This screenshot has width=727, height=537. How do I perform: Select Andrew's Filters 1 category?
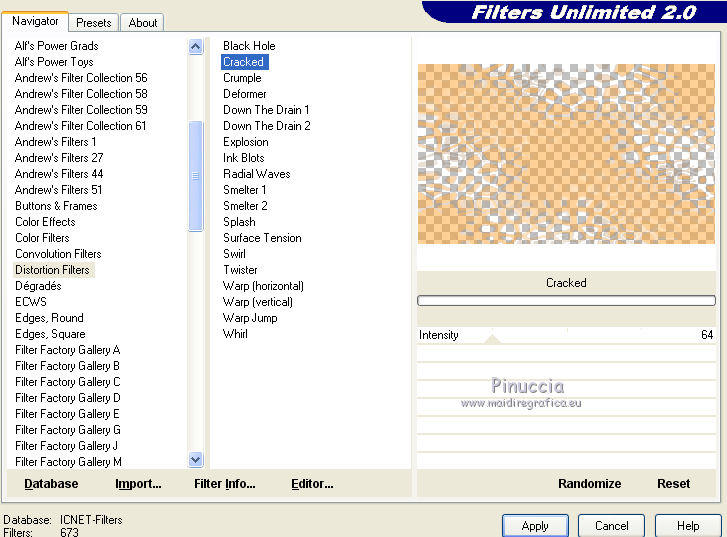(x=55, y=142)
